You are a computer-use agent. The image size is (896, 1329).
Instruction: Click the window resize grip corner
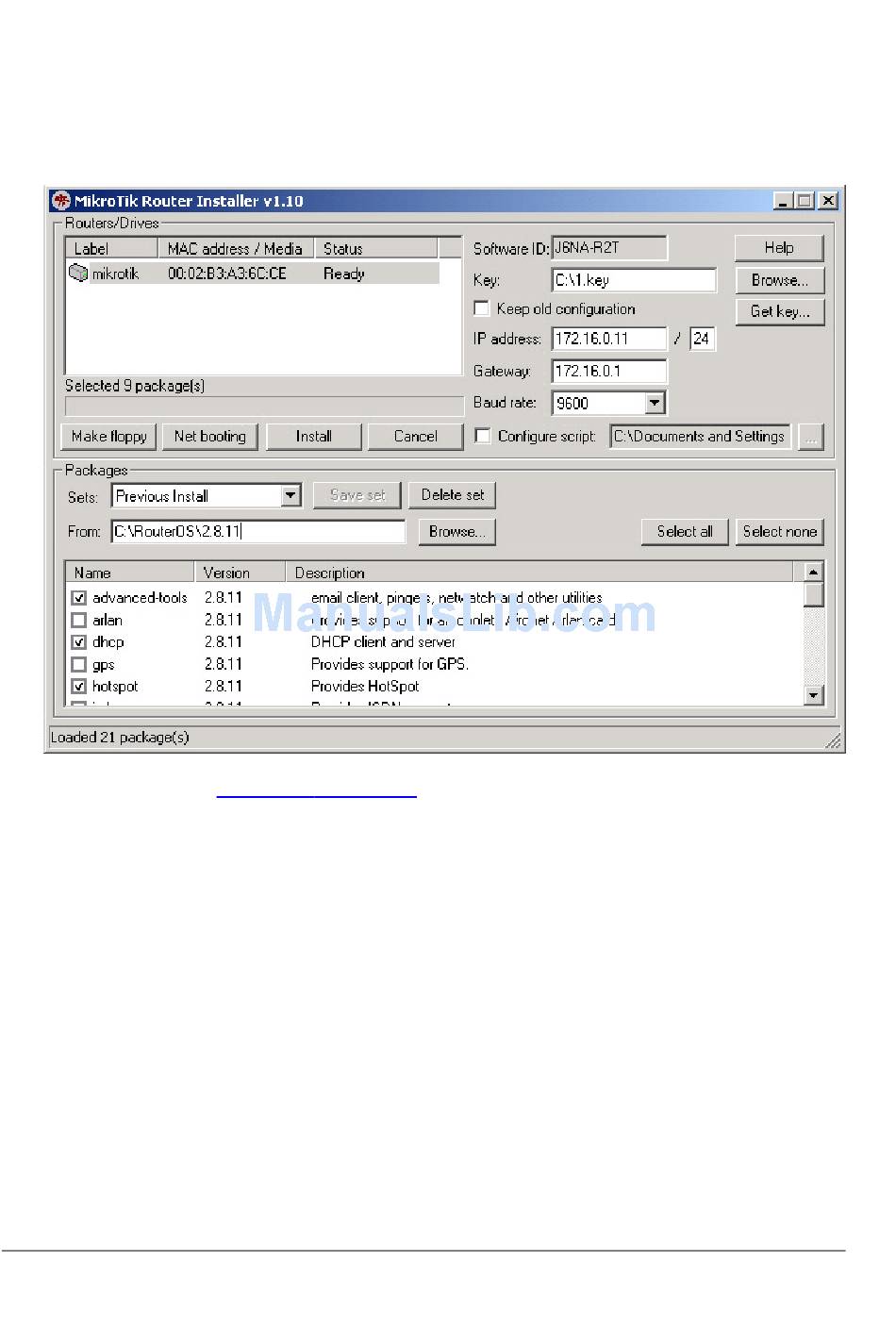[834, 741]
